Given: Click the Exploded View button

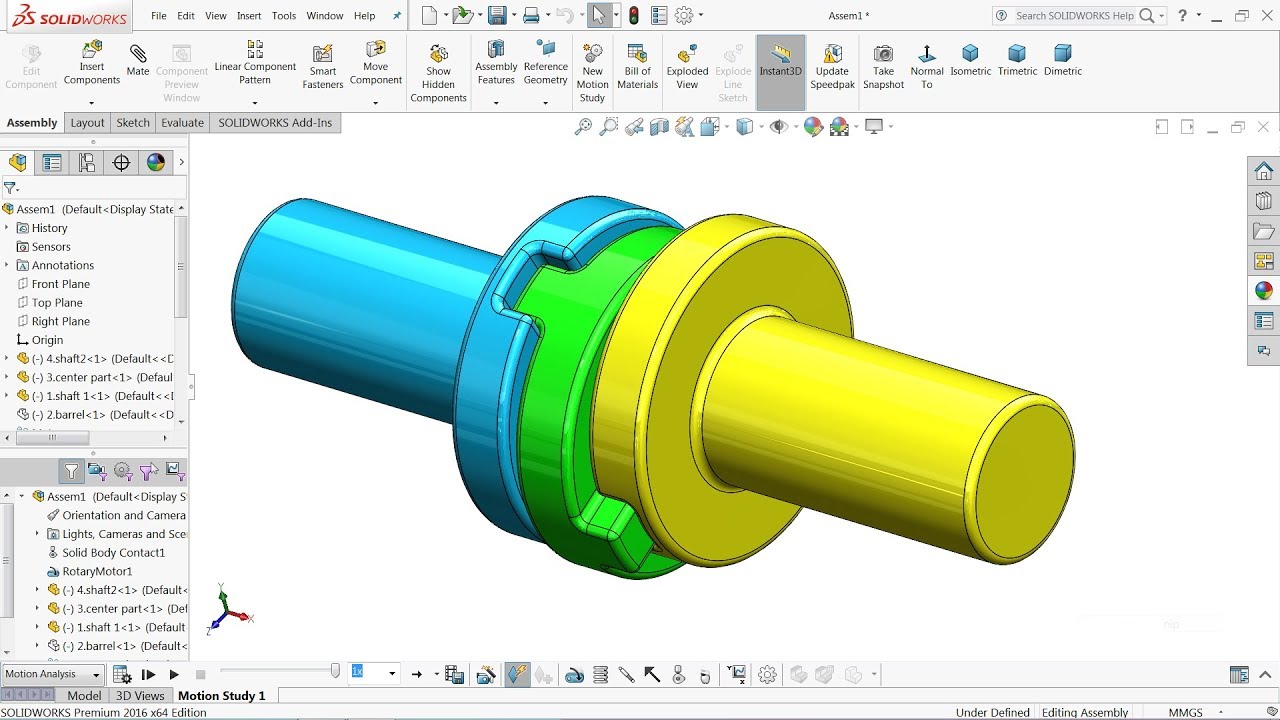Looking at the screenshot, I should click(x=687, y=66).
